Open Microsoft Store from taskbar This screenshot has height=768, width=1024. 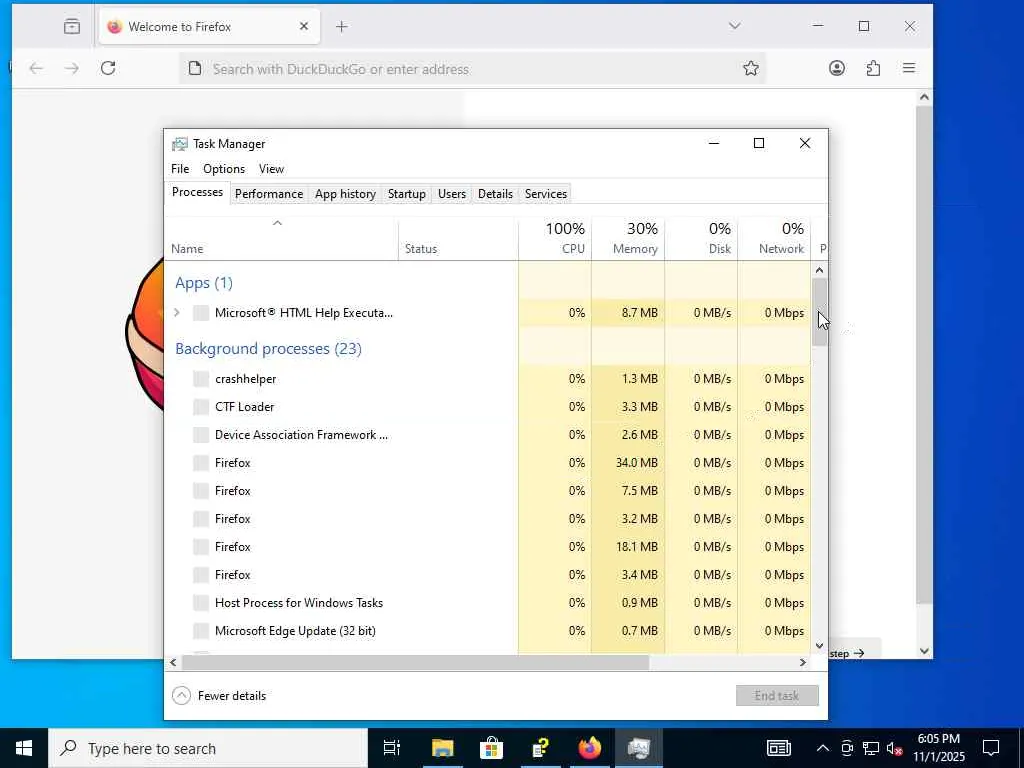click(x=491, y=748)
